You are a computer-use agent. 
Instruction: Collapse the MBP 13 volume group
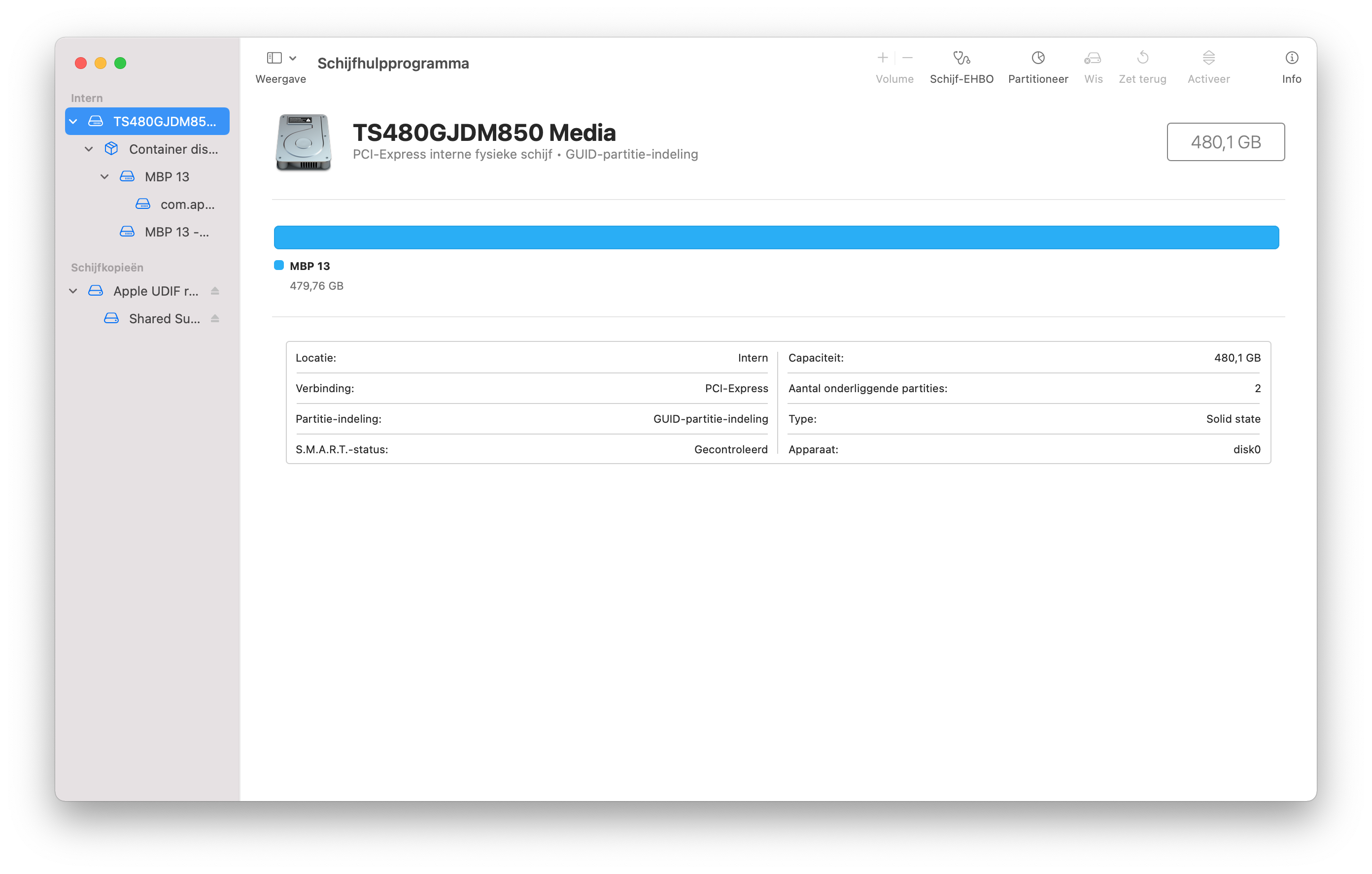coord(105,177)
